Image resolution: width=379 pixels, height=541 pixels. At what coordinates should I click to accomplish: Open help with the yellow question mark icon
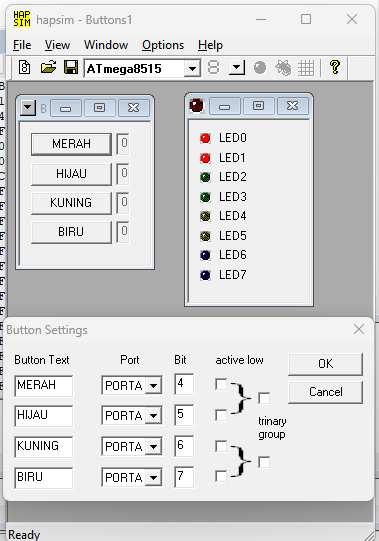[x=334, y=67]
